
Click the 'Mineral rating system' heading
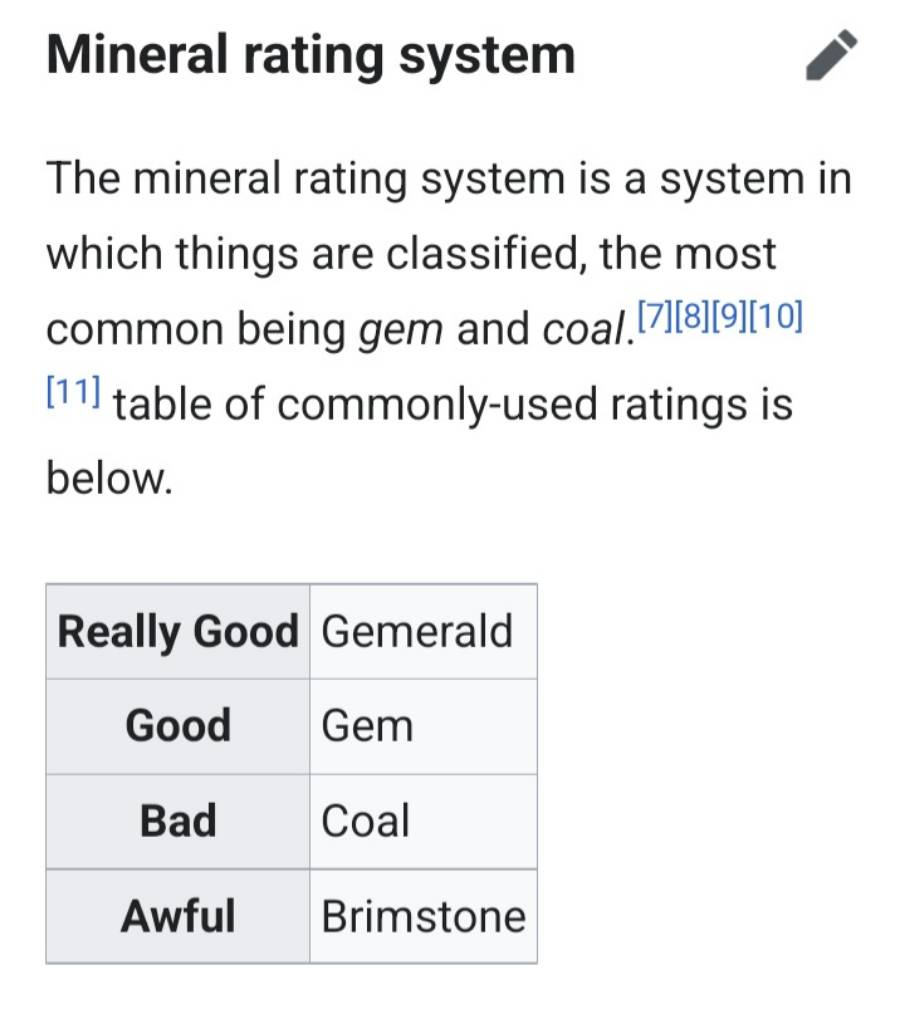point(311,55)
